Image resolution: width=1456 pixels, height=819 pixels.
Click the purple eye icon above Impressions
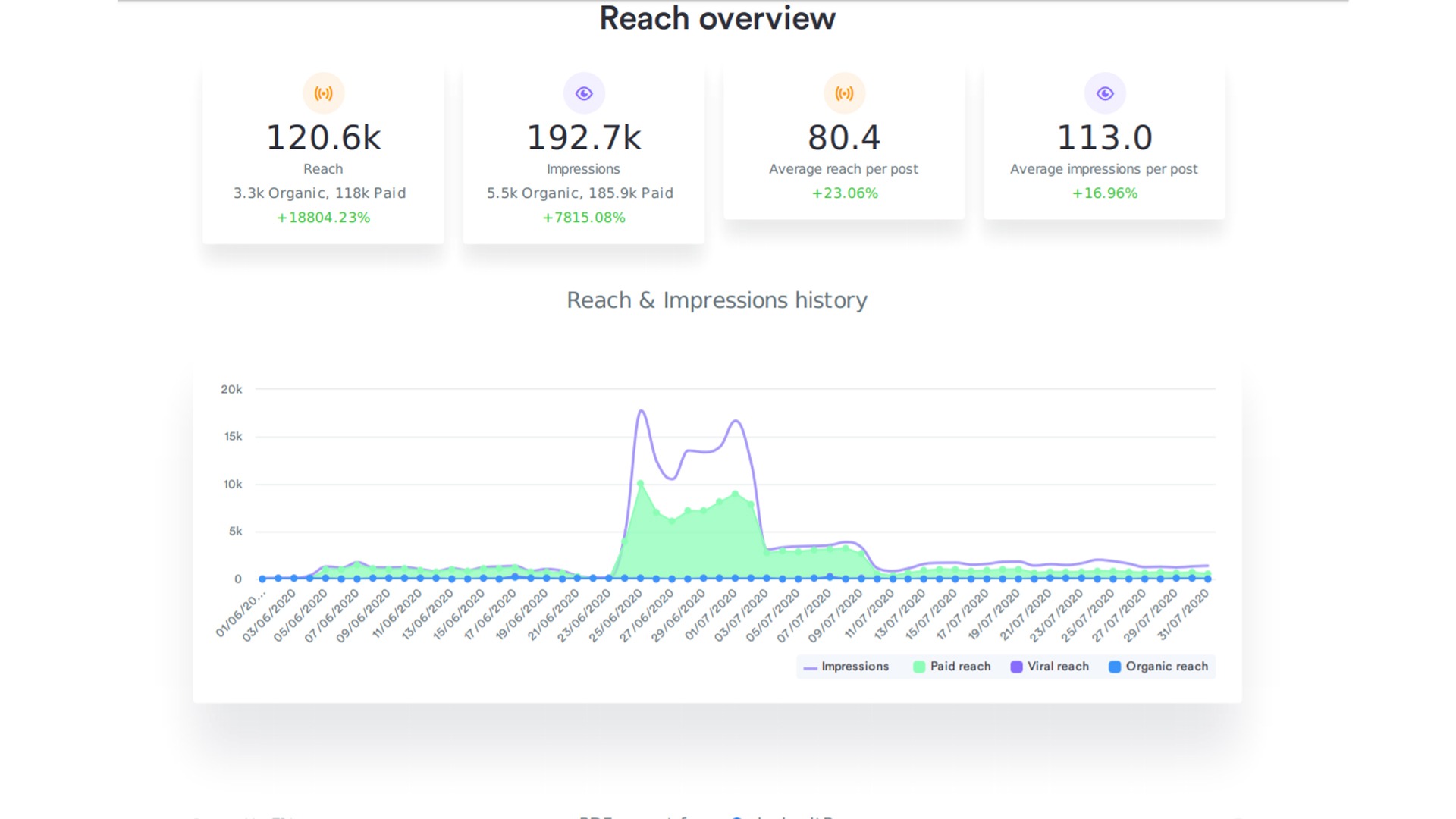pyautogui.click(x=584, y=93)
